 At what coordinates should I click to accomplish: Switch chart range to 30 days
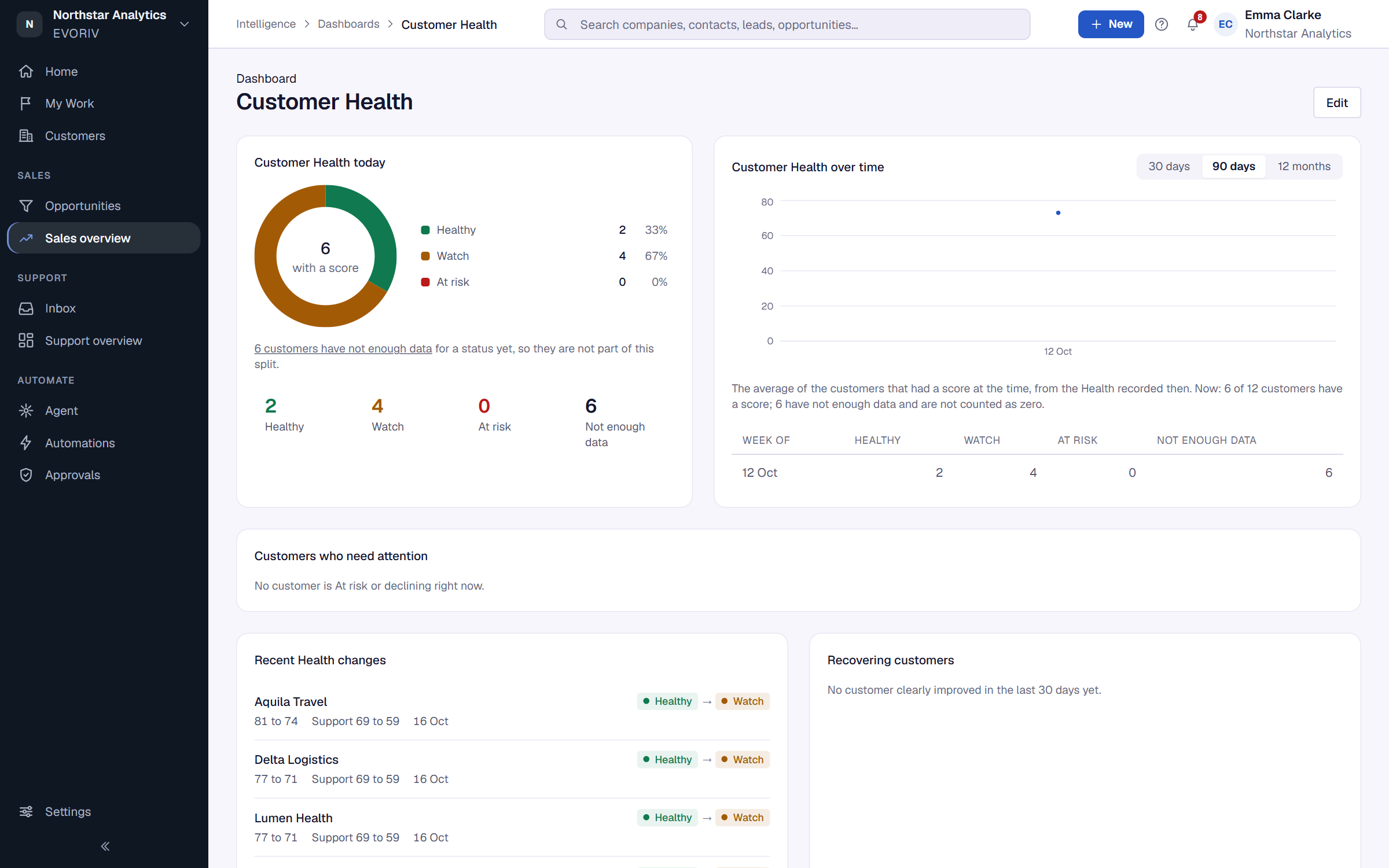1168,167
